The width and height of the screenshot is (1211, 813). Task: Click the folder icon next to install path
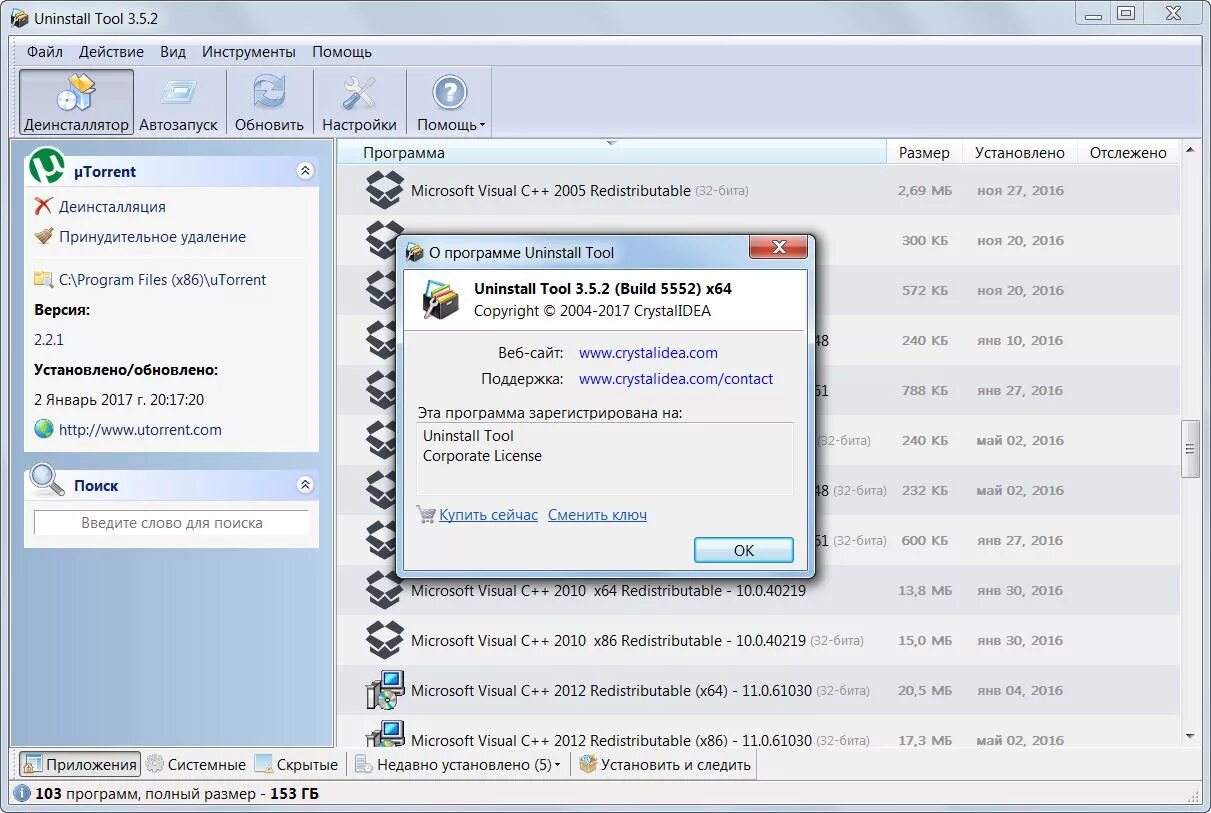tap(43, 279)
